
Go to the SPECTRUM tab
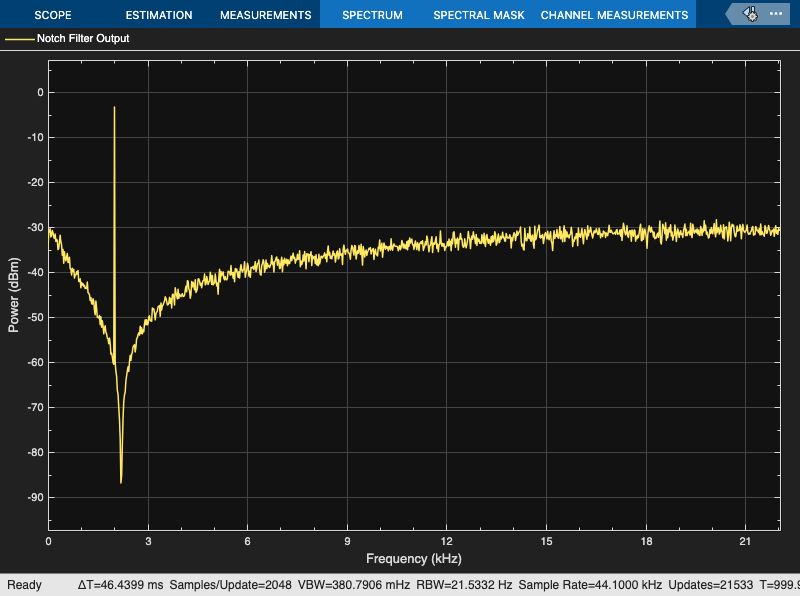pyautogui.click(x=372, y=15)
